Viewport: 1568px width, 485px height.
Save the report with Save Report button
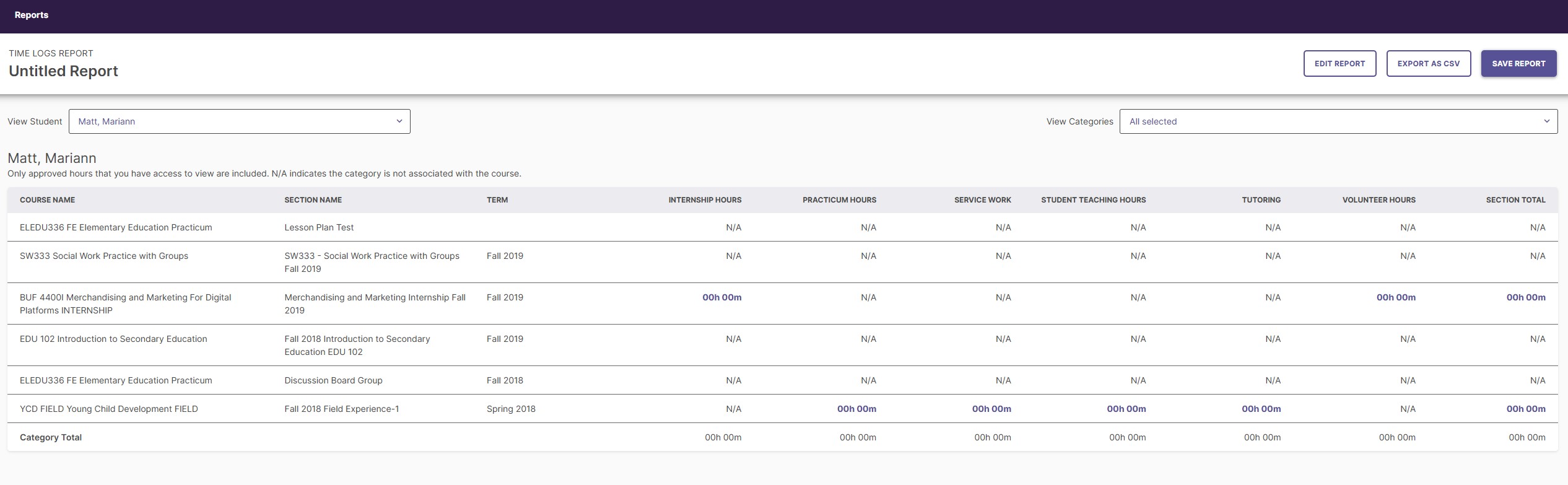point(1518,64)
